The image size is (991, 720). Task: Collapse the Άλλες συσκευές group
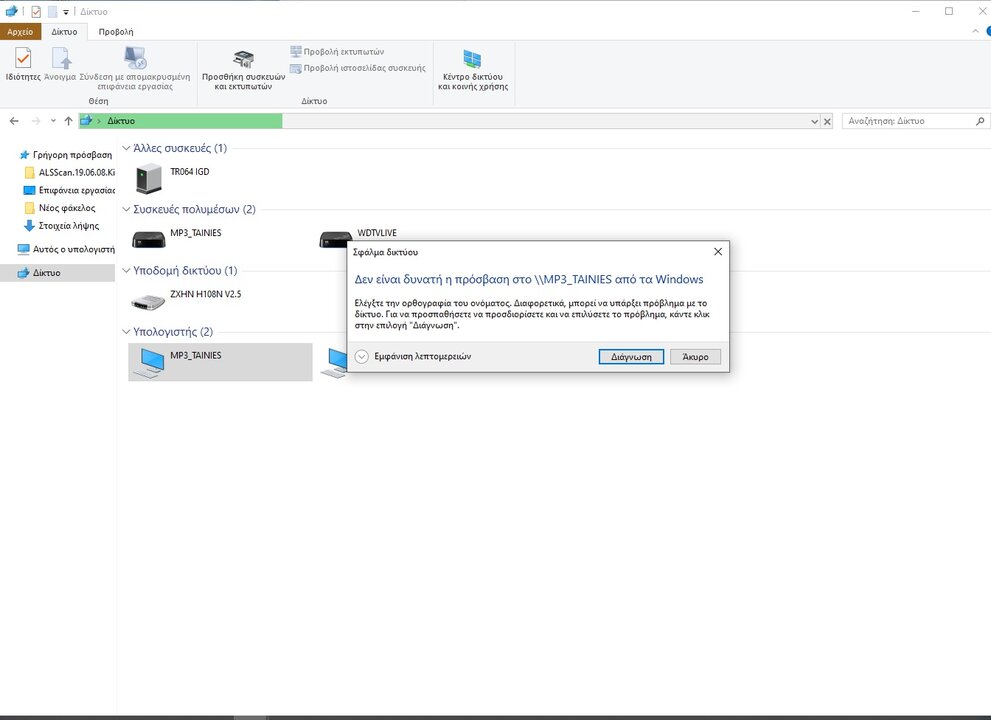[x=126, y=148]
